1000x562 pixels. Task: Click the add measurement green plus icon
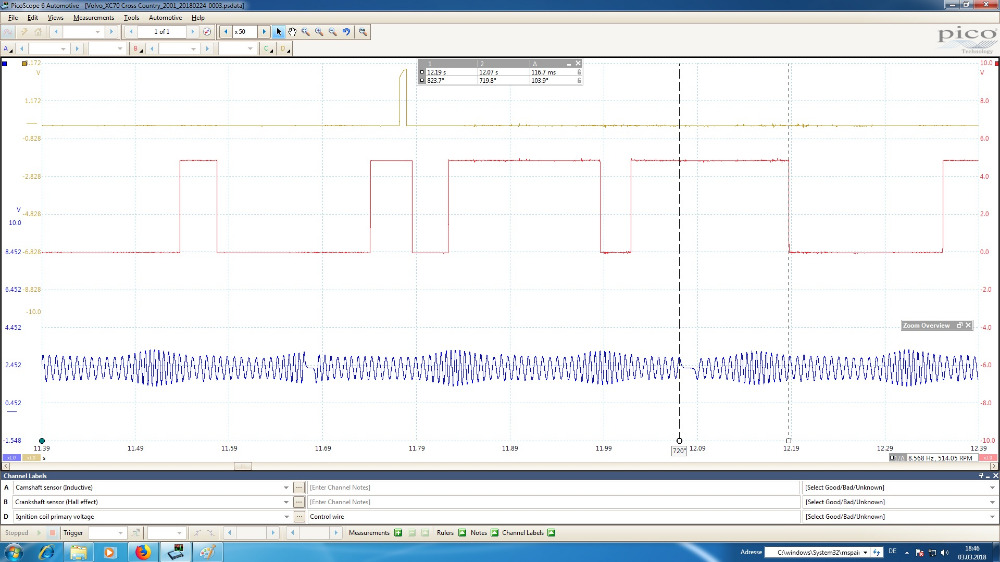pyautogui.click(x=399, y=533)
